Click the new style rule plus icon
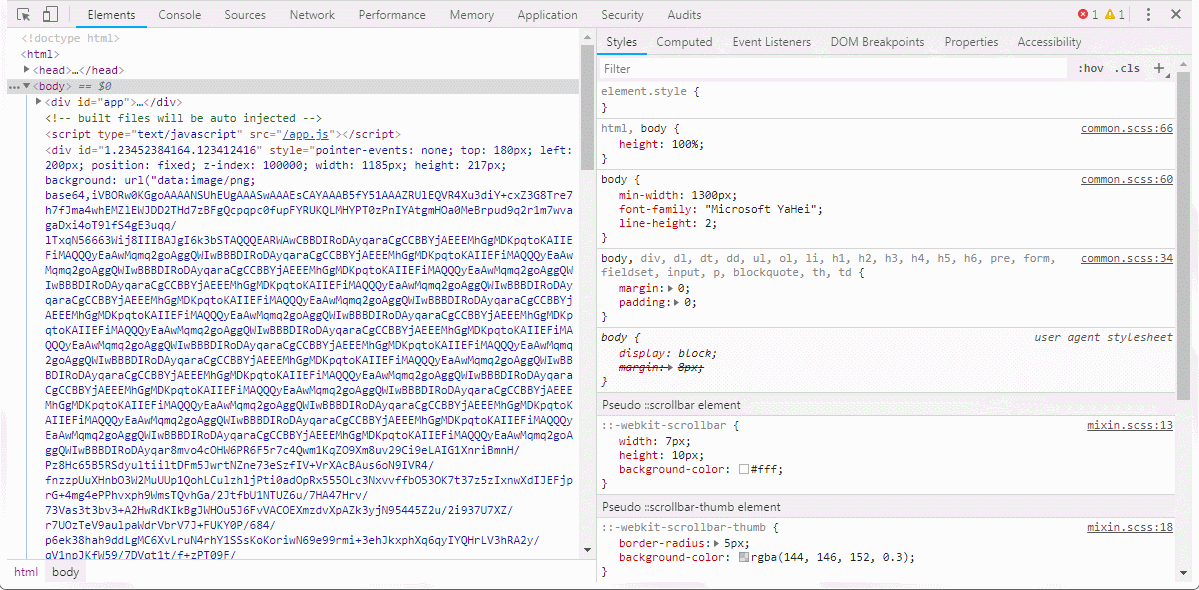 coord(1159,68)
